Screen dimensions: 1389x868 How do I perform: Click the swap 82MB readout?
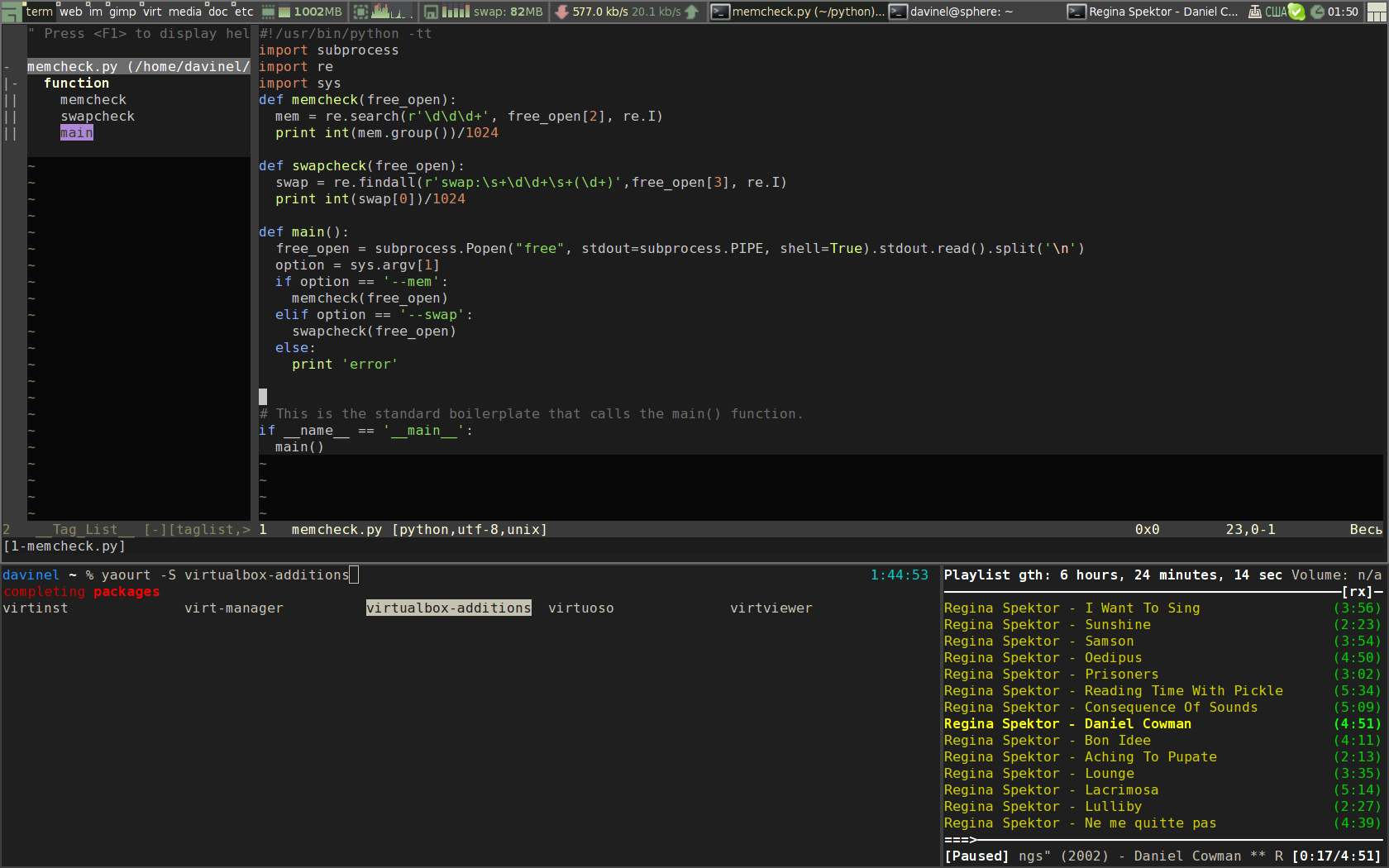click(508, 12)
